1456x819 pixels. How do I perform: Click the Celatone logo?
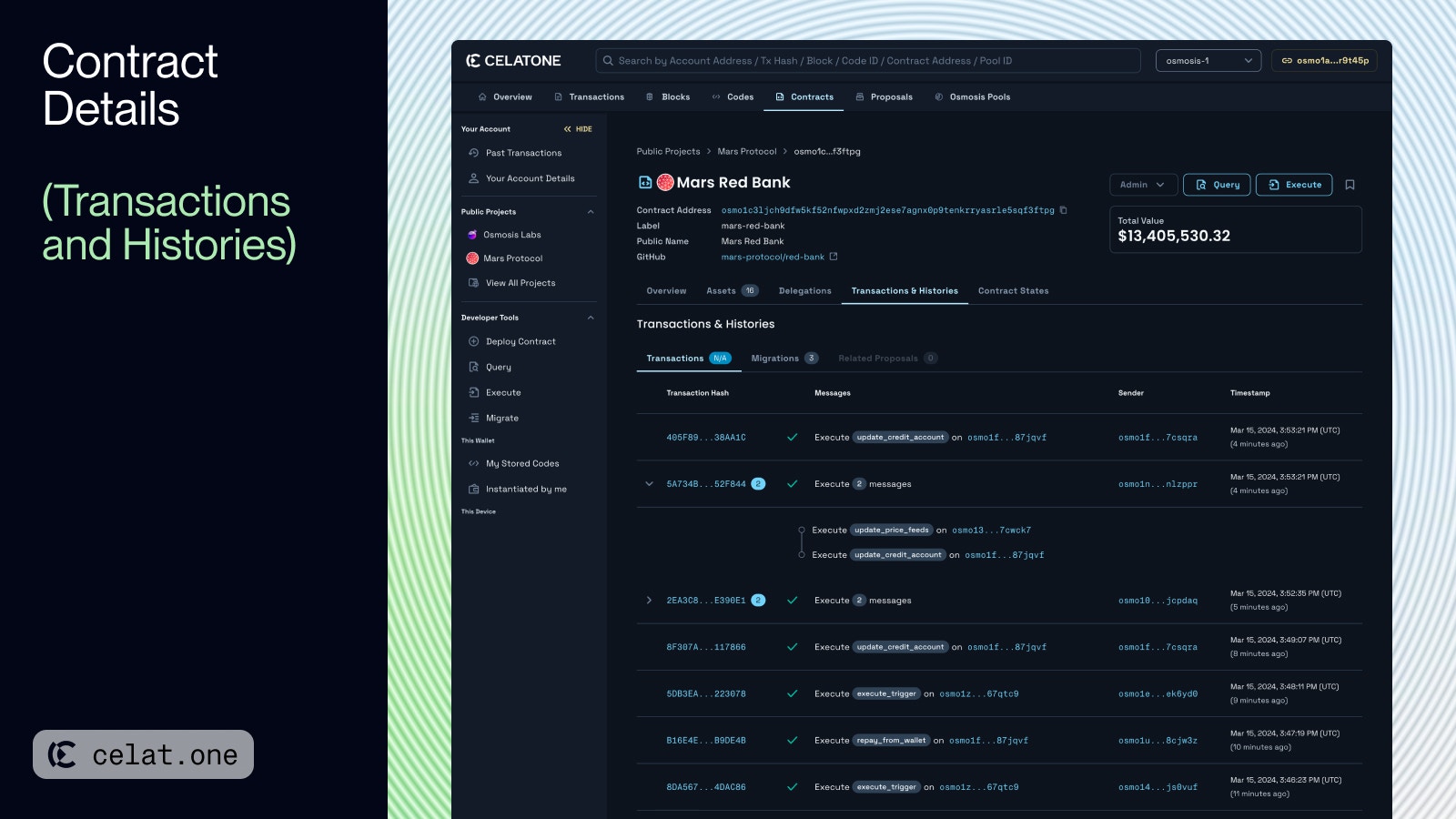click(x=513, y=61)
